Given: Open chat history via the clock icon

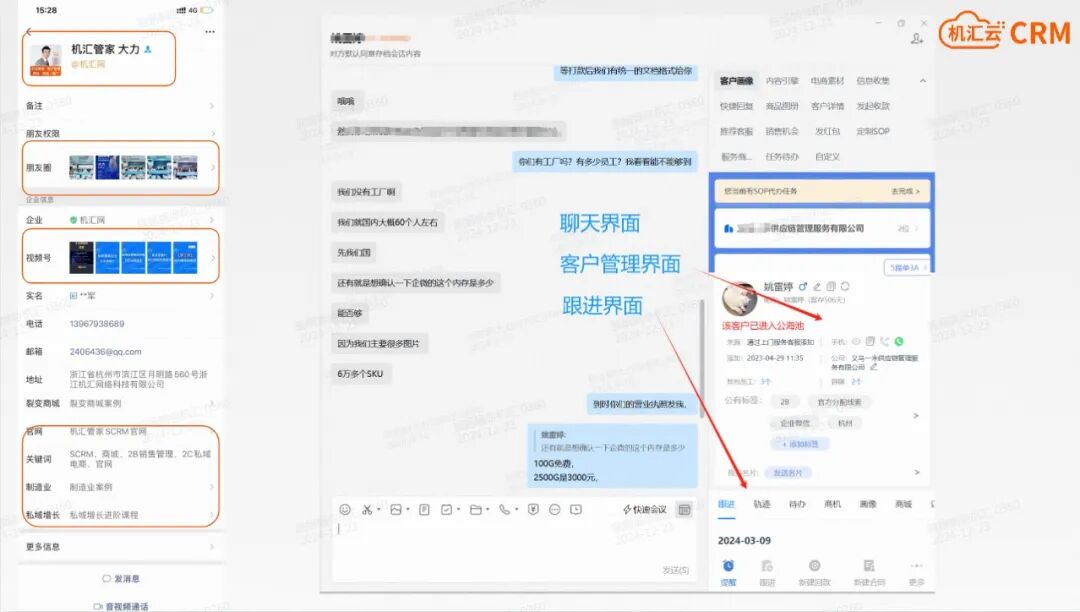Looking at the screenshot, I should click(x=577, y=510).
